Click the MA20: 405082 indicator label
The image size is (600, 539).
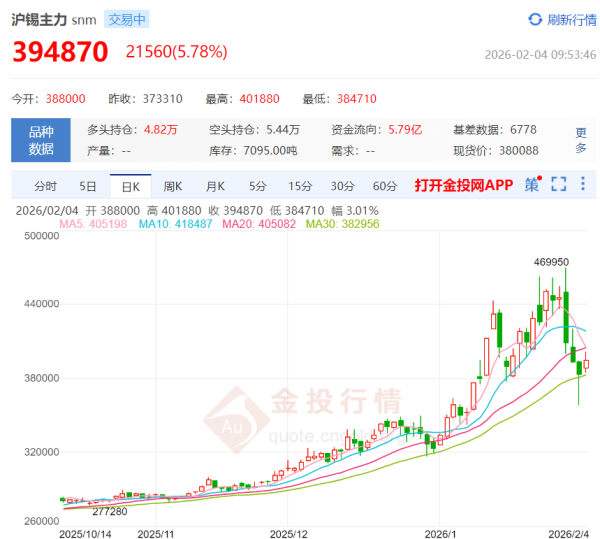(259, 224)
